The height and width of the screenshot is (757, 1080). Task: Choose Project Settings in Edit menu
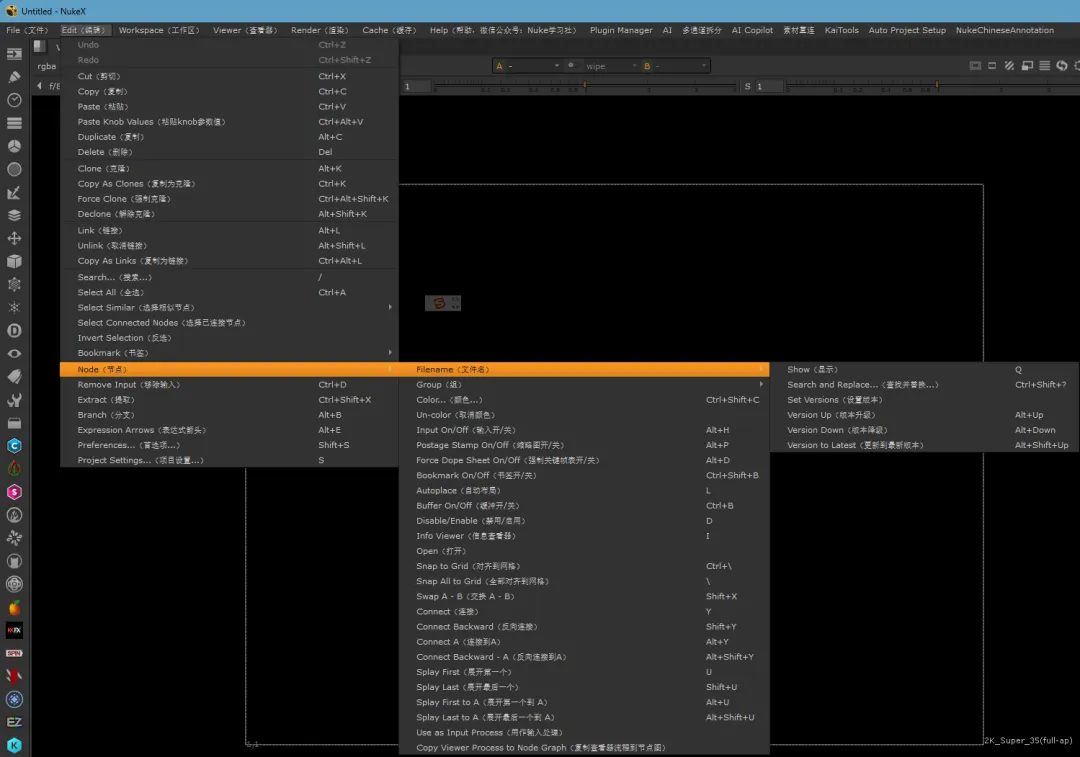click(229, 460)
